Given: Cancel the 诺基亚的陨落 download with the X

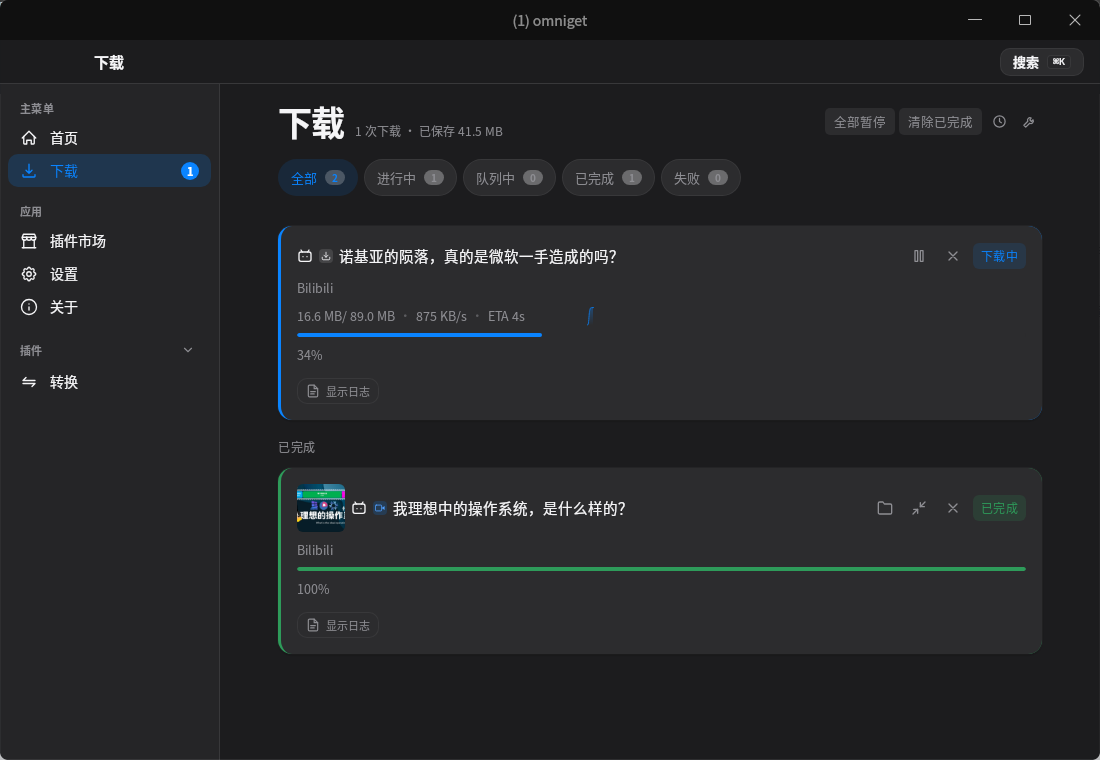Looking at the screenshot, I should coord(953,256).
